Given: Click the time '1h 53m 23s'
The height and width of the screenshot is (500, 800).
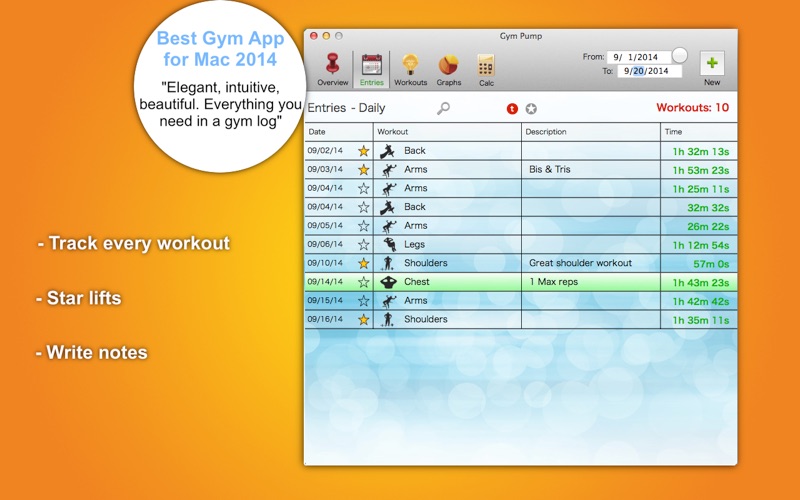Looking at the screenshot, I should click(x=701, y=170).
